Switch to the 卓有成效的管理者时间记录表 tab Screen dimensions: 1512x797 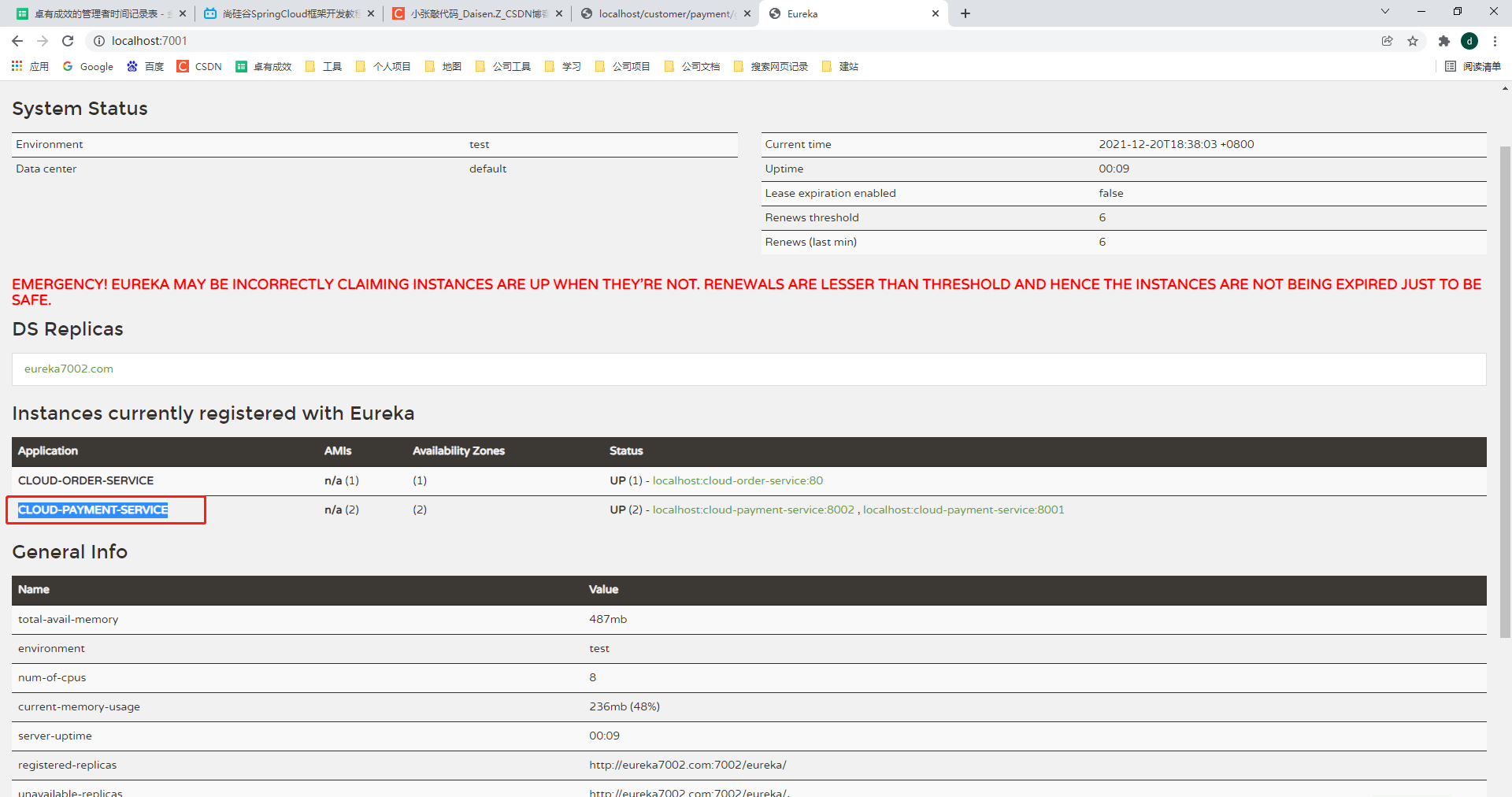pyautogui.click(x=94, y=13)
